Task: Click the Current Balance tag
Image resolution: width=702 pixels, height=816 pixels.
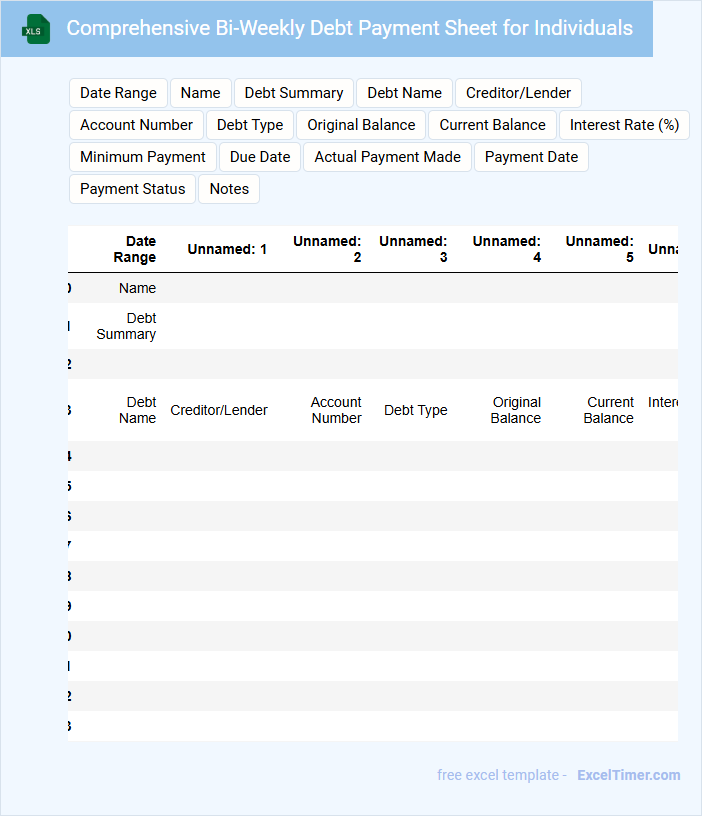Action: coord(492,125)
